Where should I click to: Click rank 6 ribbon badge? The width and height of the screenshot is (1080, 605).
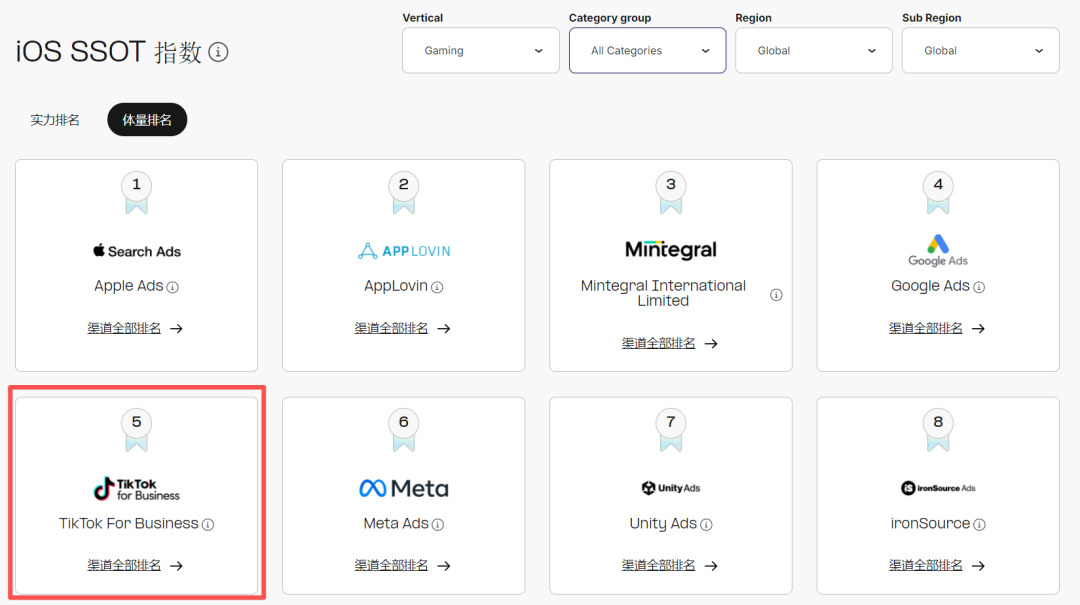click(404, 431)
